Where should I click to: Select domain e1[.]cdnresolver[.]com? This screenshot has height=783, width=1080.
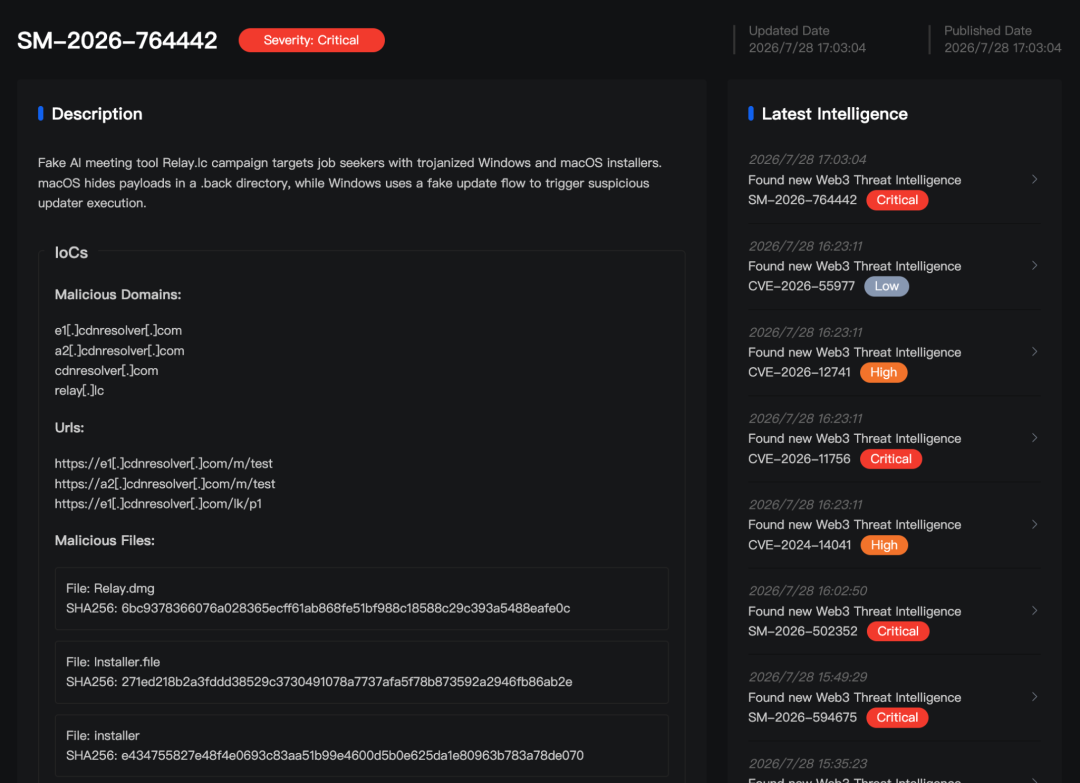coord(118,331)
